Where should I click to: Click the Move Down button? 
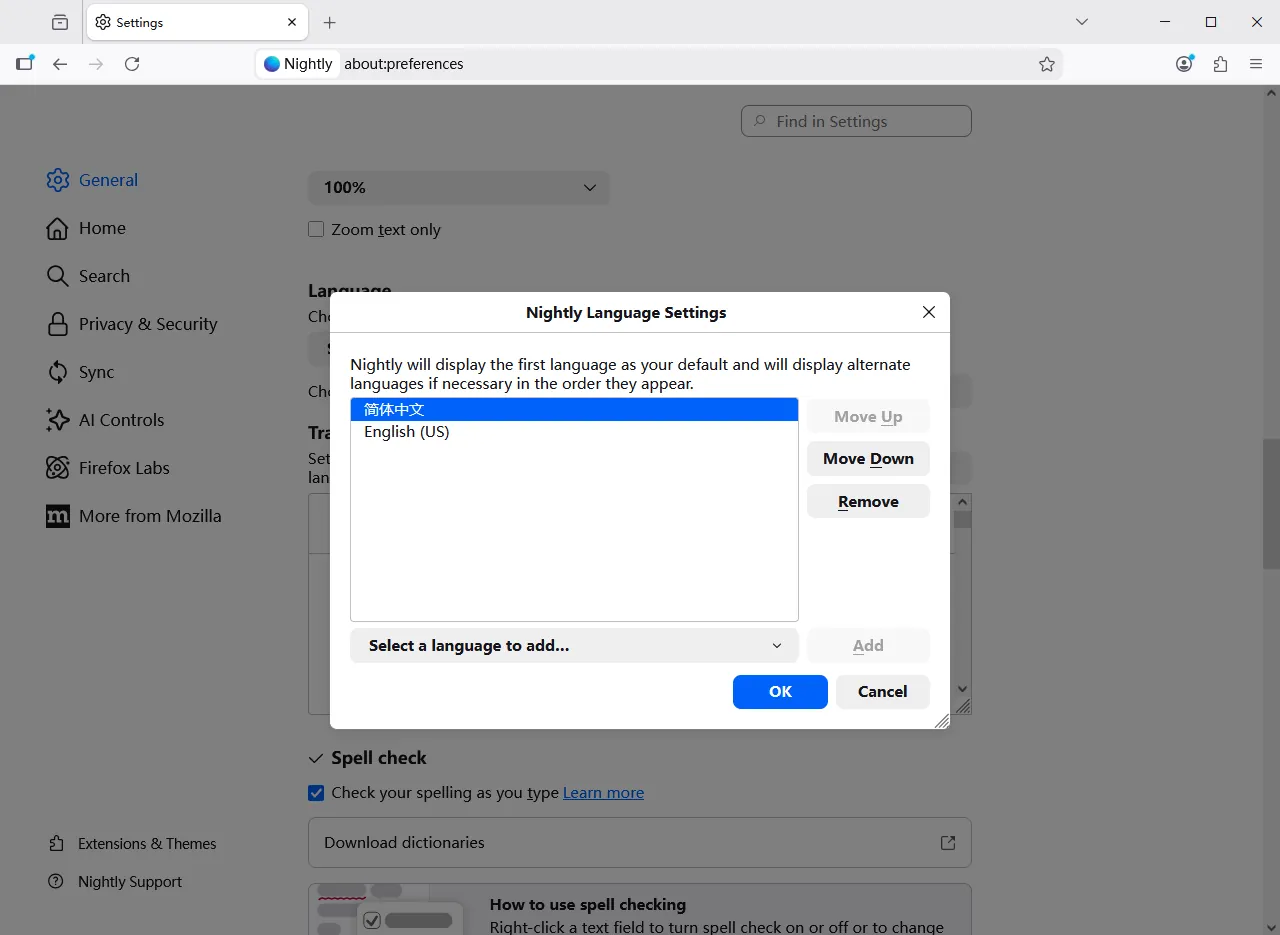[868, 458]
